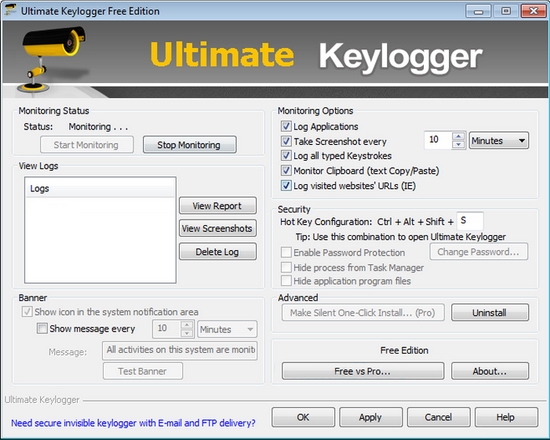Enable Show message every checkbox

[x=42, y=328]
